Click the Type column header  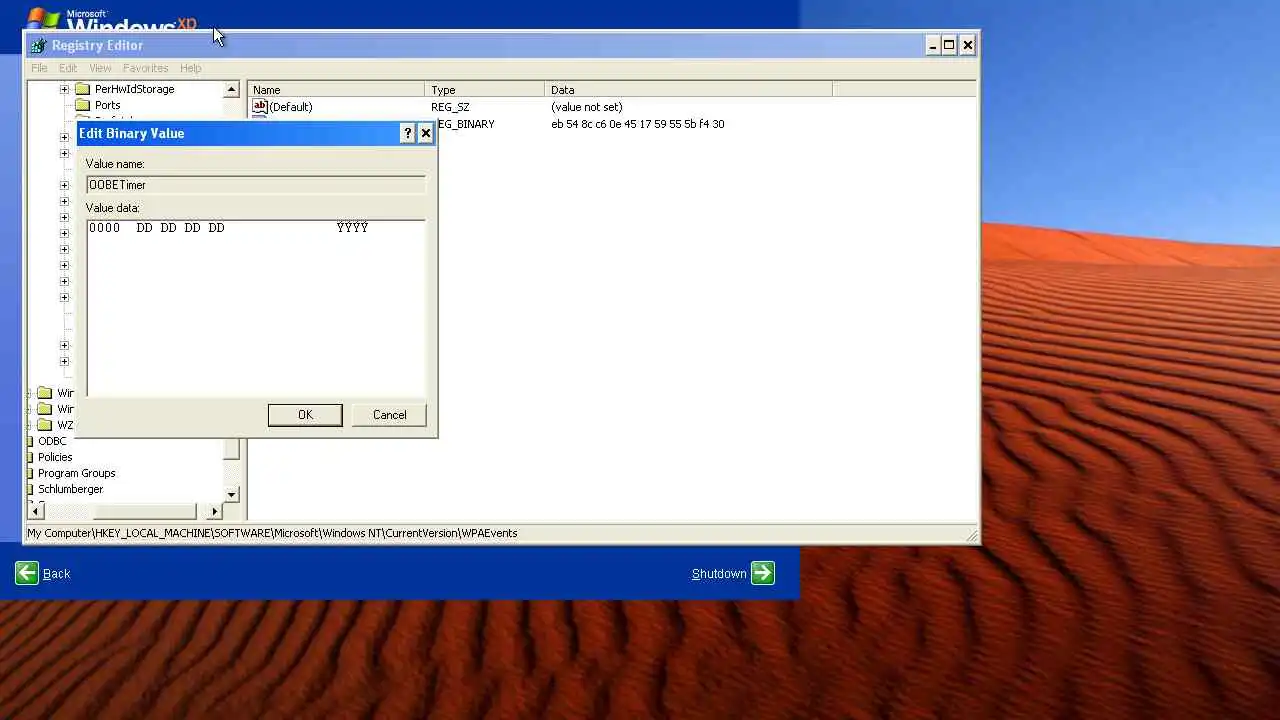point(485,90)
